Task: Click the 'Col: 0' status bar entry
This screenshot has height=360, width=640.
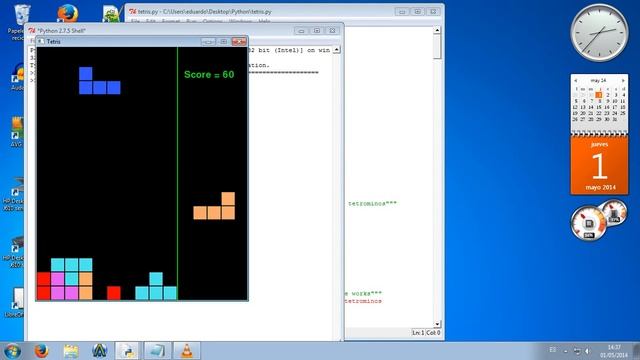Action: 433,333
